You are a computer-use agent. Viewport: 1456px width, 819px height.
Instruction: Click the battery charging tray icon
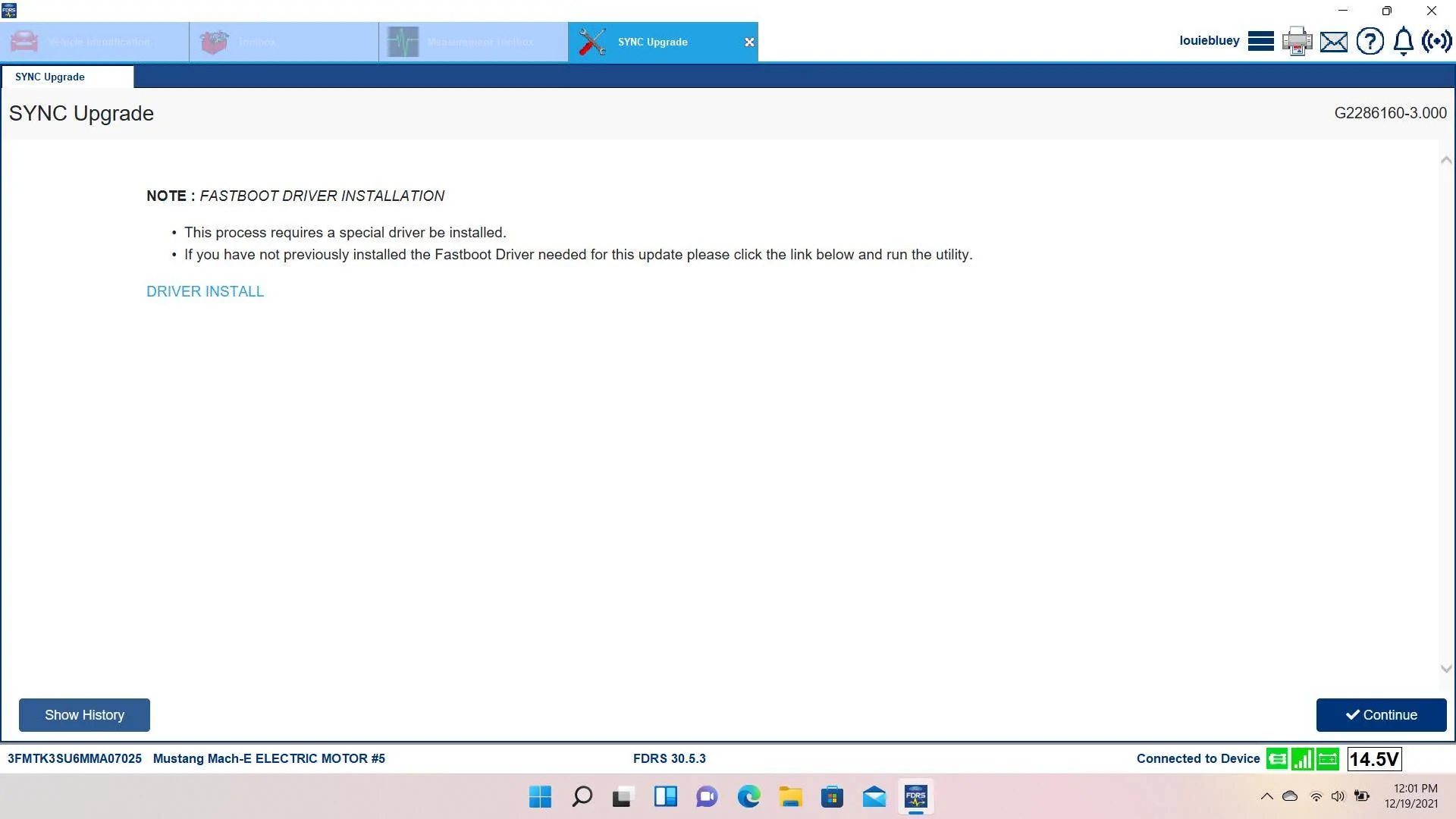(x=1362, y=796)
